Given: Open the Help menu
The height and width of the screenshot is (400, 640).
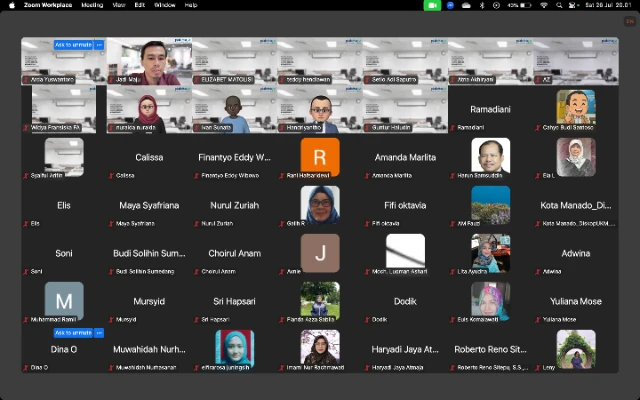Looking at the screenshot, I should [x=191, y=5].
